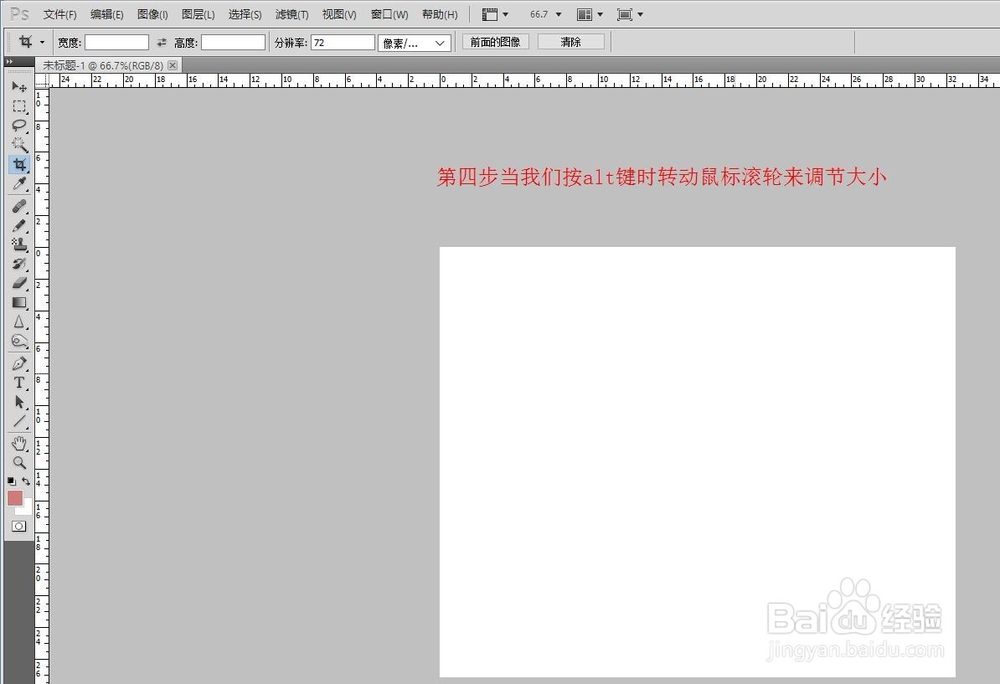Select the Spot Healing Brush tool
Screen dimensions: 1000x684
click(x=19, y=206)
